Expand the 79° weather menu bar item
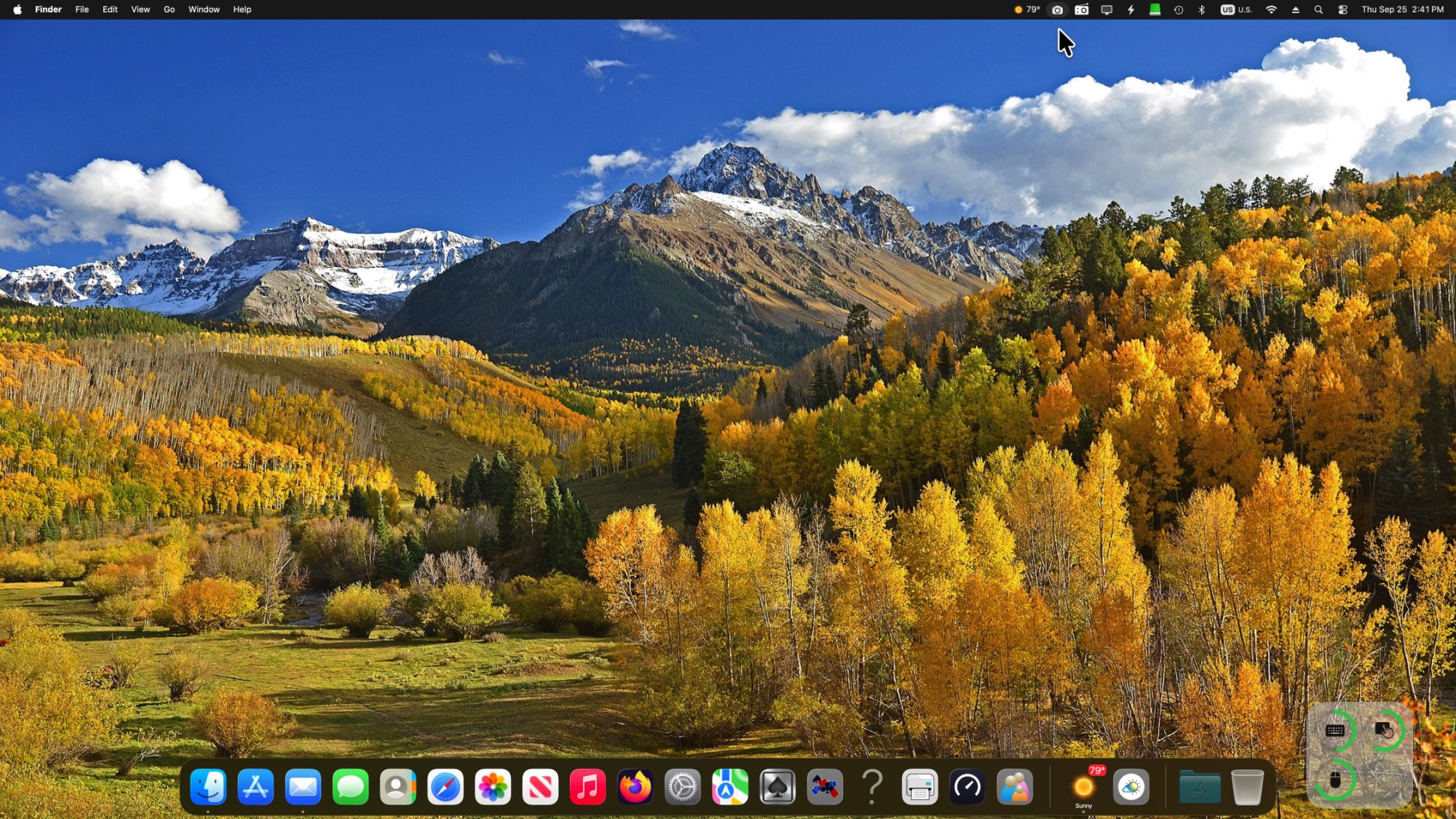 1027,9
